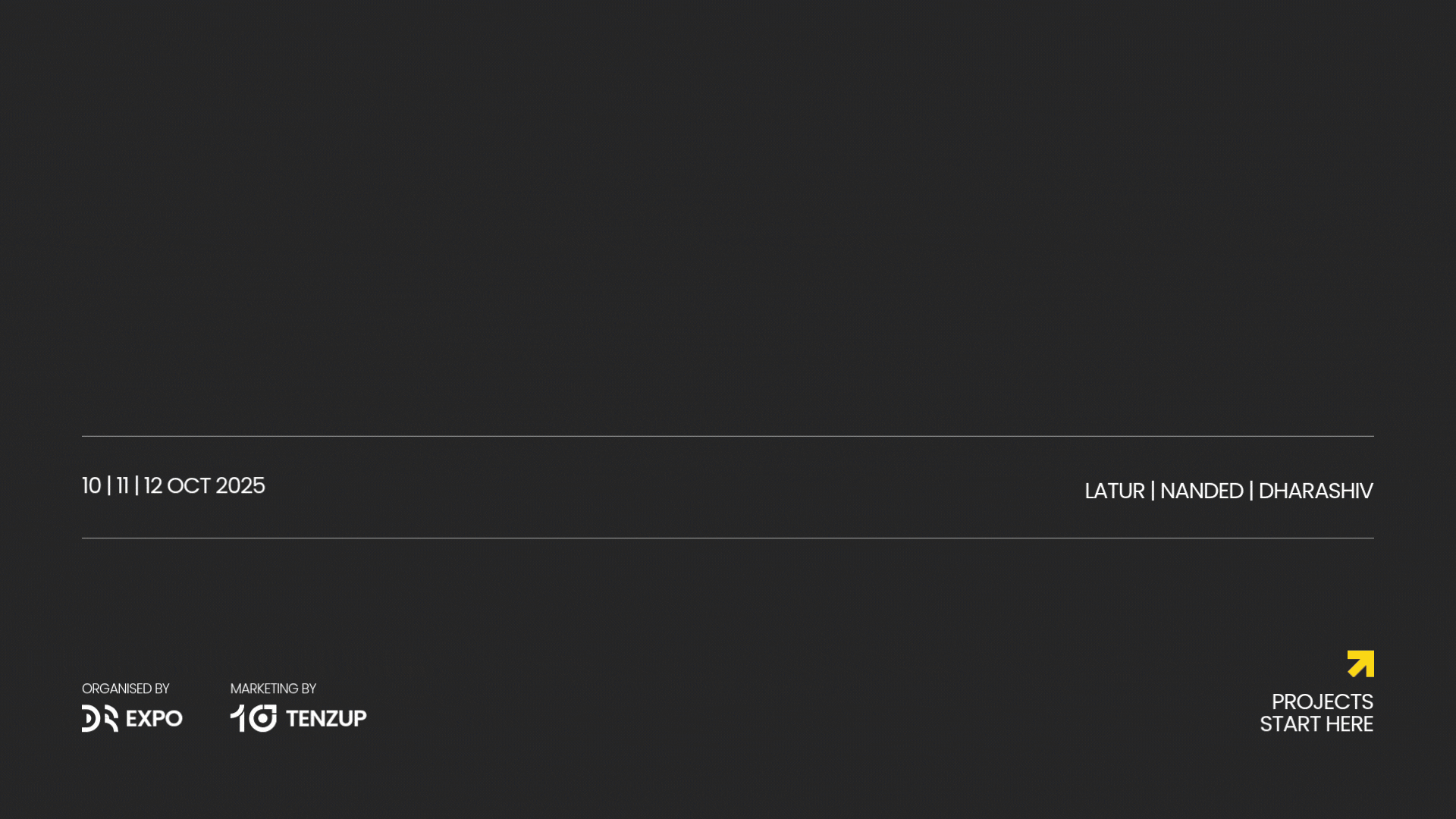Click the word PROJECTS
This screenshot has width=1456, height=819.
1323,702
